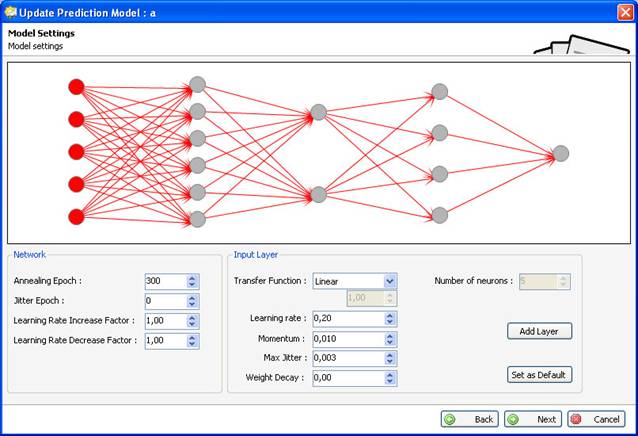The height and width of the screenshot is (436, 638).
Task: Adjust Learning Rate Decrease Factor spinner
Action: (x=192, y=340)
